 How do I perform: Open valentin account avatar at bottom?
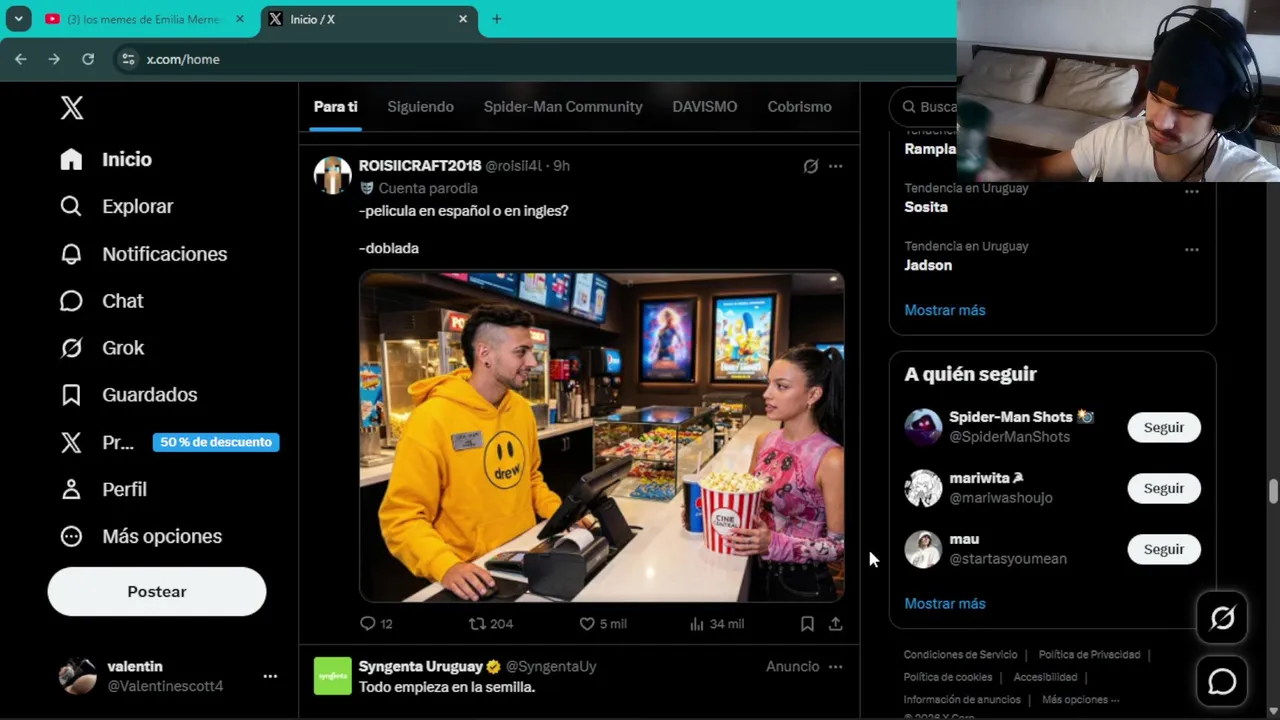tap(78, 676)
